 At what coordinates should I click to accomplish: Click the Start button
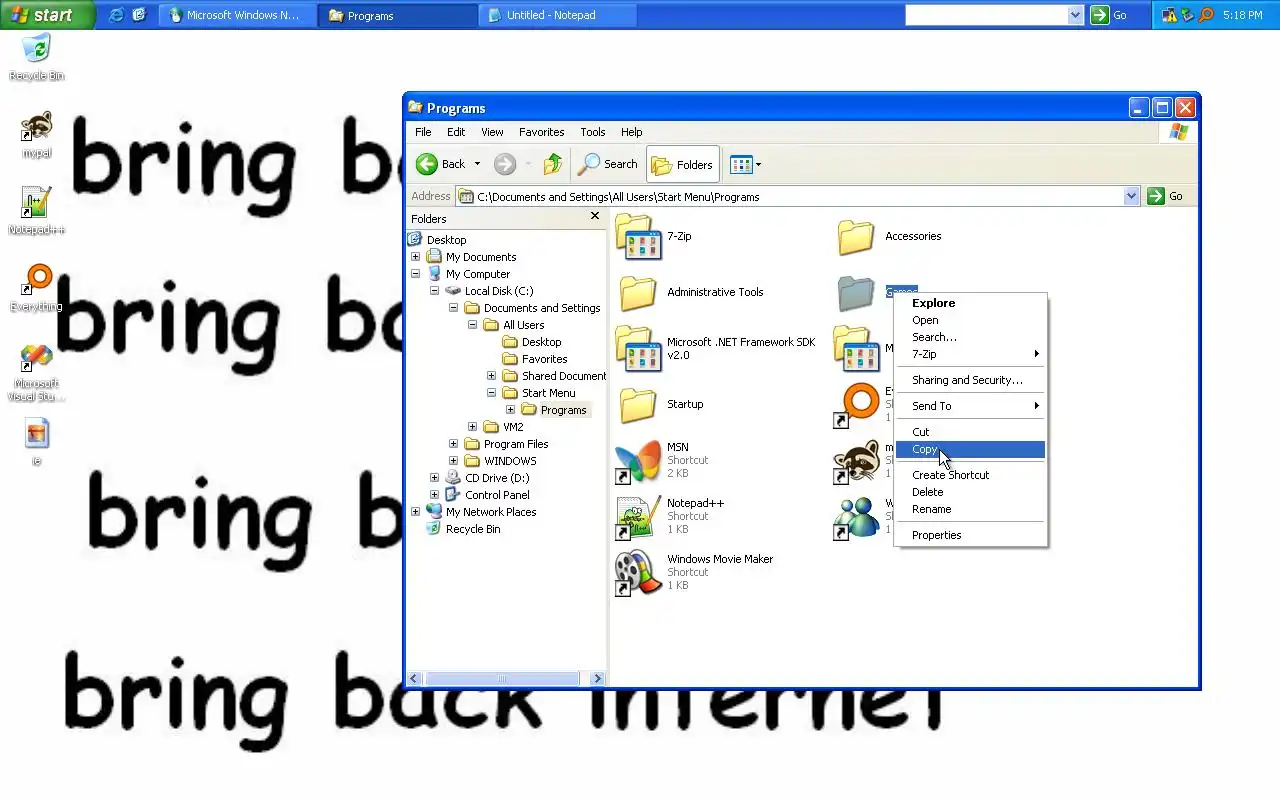[47, 15]
